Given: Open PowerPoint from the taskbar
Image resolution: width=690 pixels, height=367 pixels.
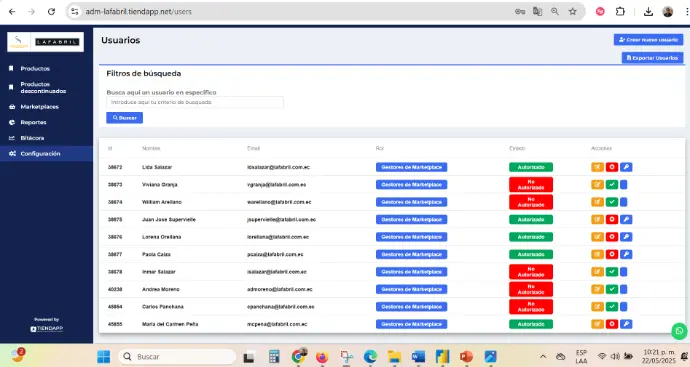Looking at the screenshot, I should pyautogui.click(x=466, y=356).
